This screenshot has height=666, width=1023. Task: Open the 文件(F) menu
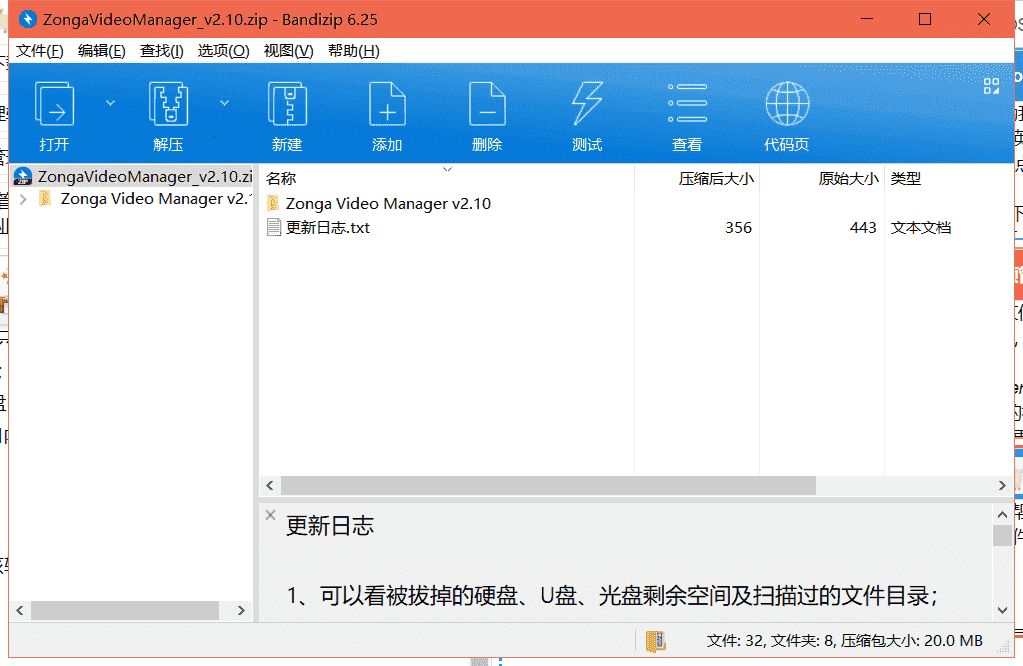(40, 51)
